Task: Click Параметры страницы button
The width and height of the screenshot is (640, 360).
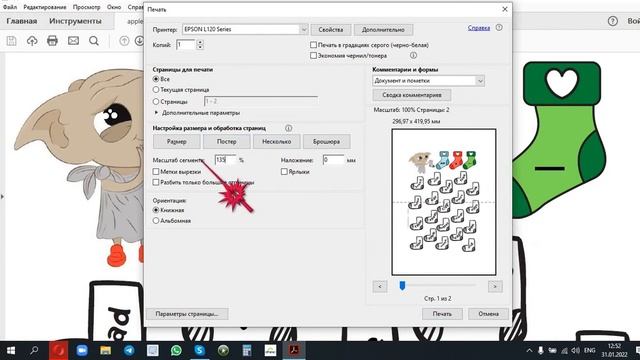Action: (187, 314)
